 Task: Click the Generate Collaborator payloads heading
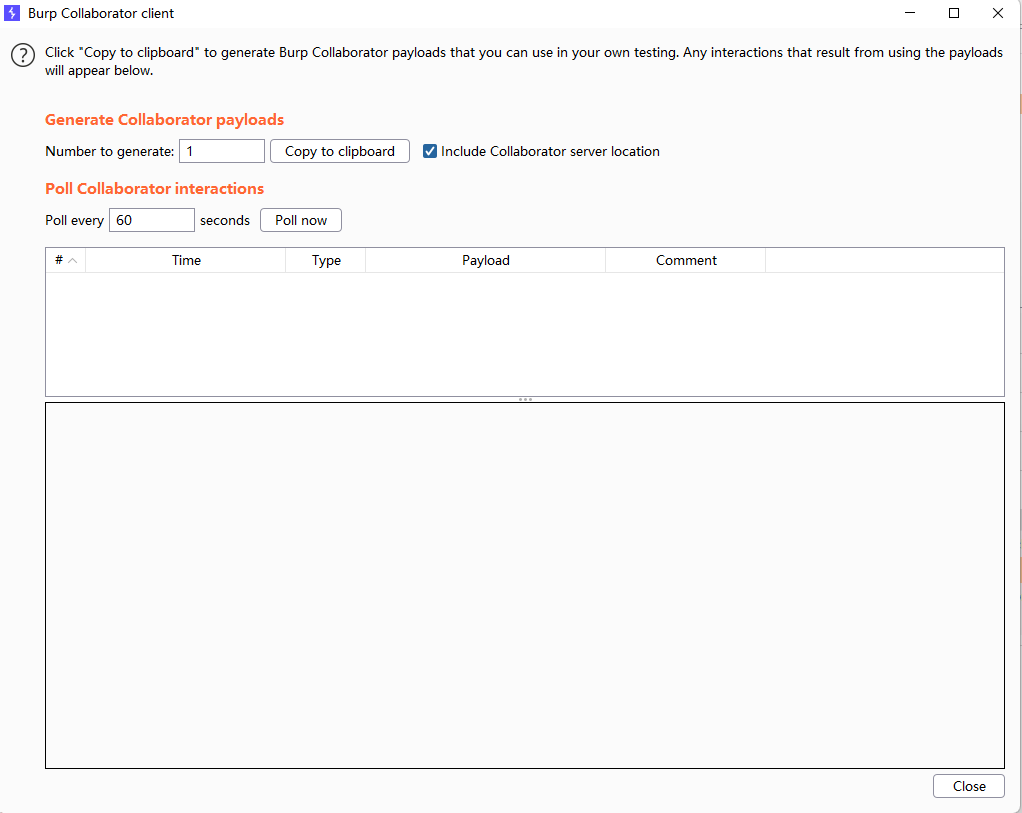[x=164, y=120]
